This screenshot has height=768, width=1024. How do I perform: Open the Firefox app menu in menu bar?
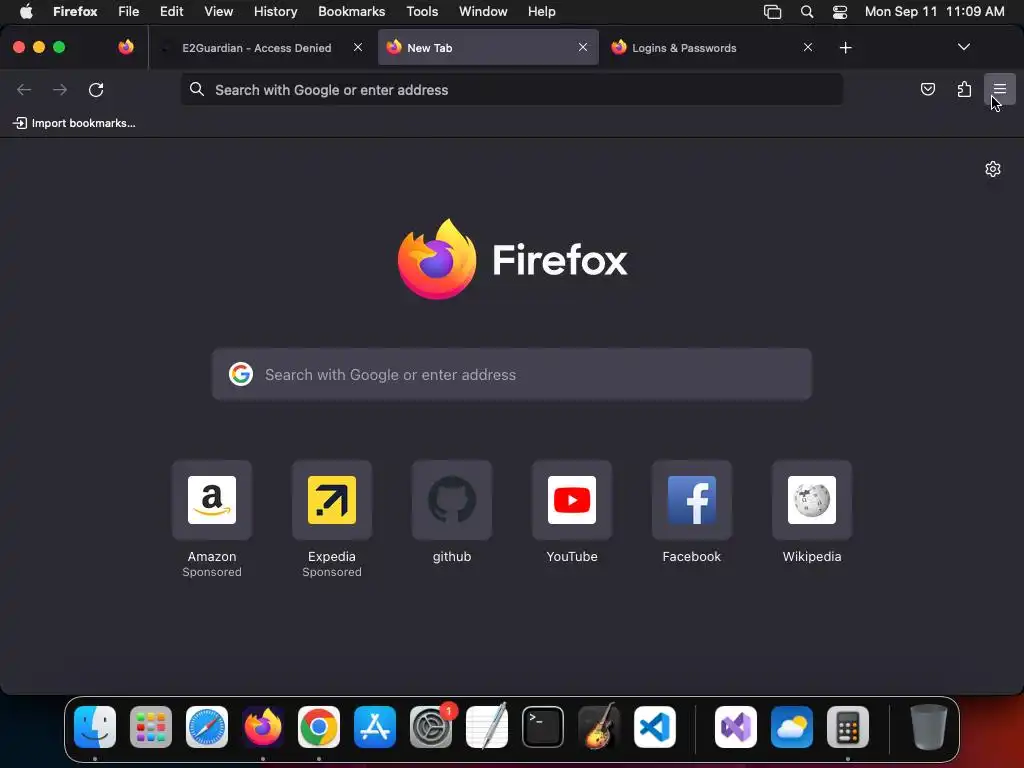click(x=75, y=11)
